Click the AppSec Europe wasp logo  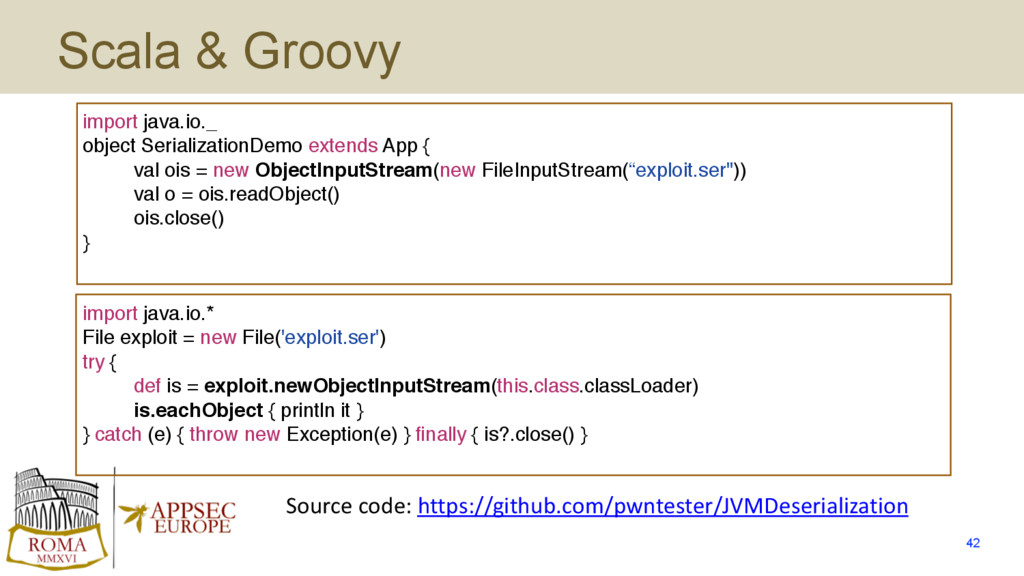177,518
